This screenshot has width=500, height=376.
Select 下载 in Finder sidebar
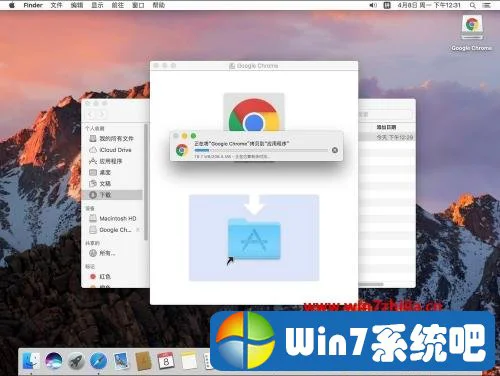[x=113, y=195]
